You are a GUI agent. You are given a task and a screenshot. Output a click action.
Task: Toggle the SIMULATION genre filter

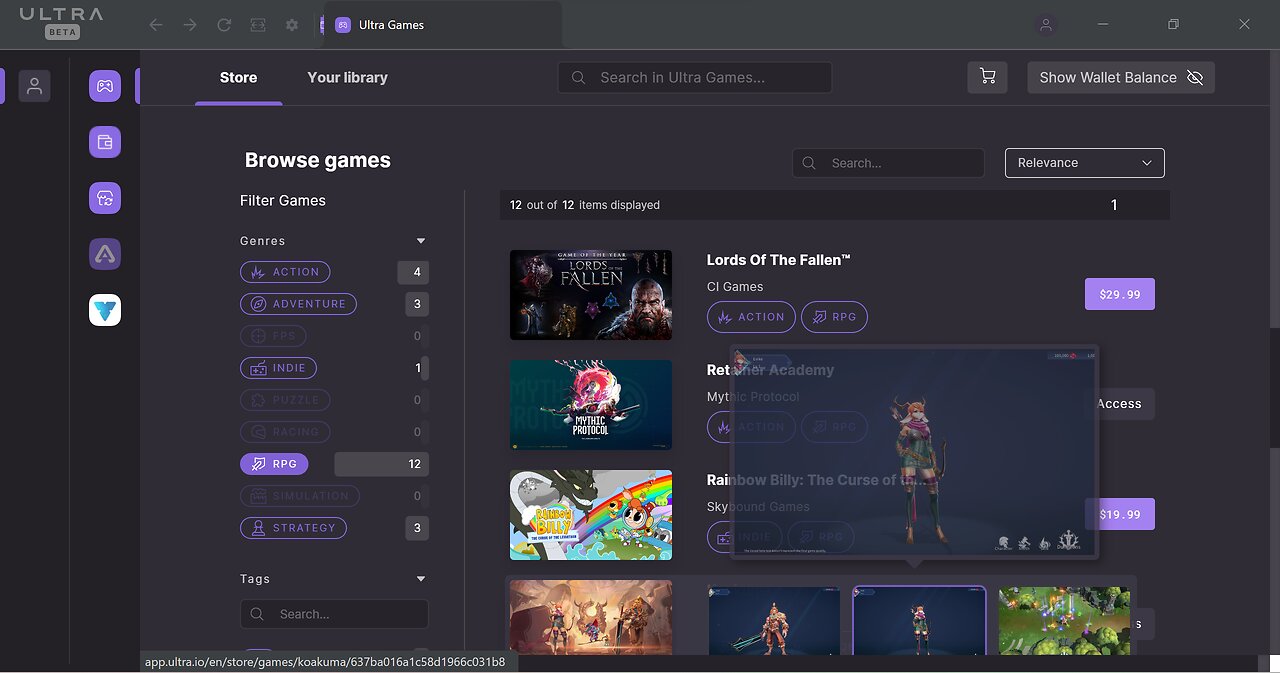click(x=299, y=496)
